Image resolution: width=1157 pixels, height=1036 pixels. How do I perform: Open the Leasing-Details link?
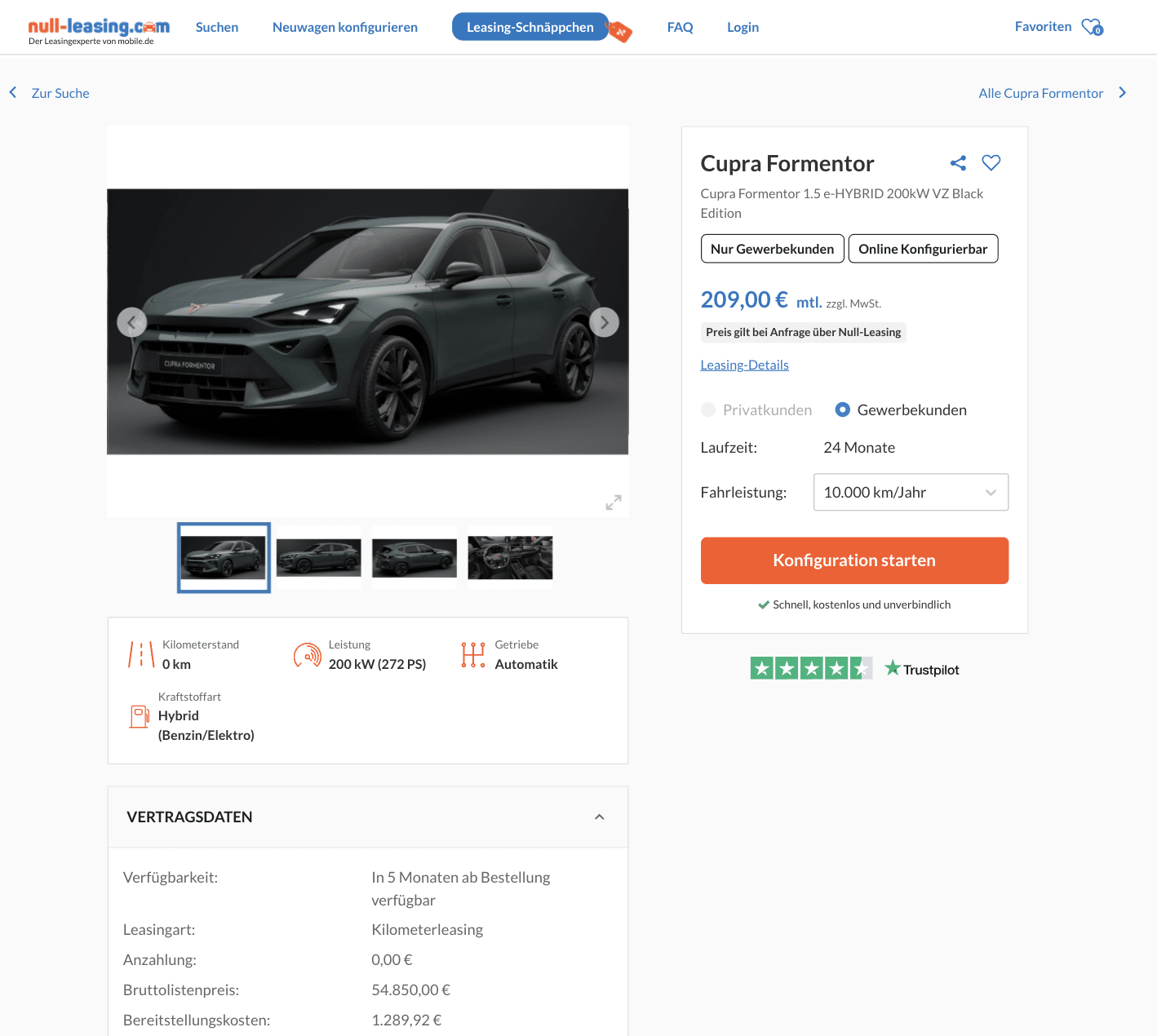(744, 365)
